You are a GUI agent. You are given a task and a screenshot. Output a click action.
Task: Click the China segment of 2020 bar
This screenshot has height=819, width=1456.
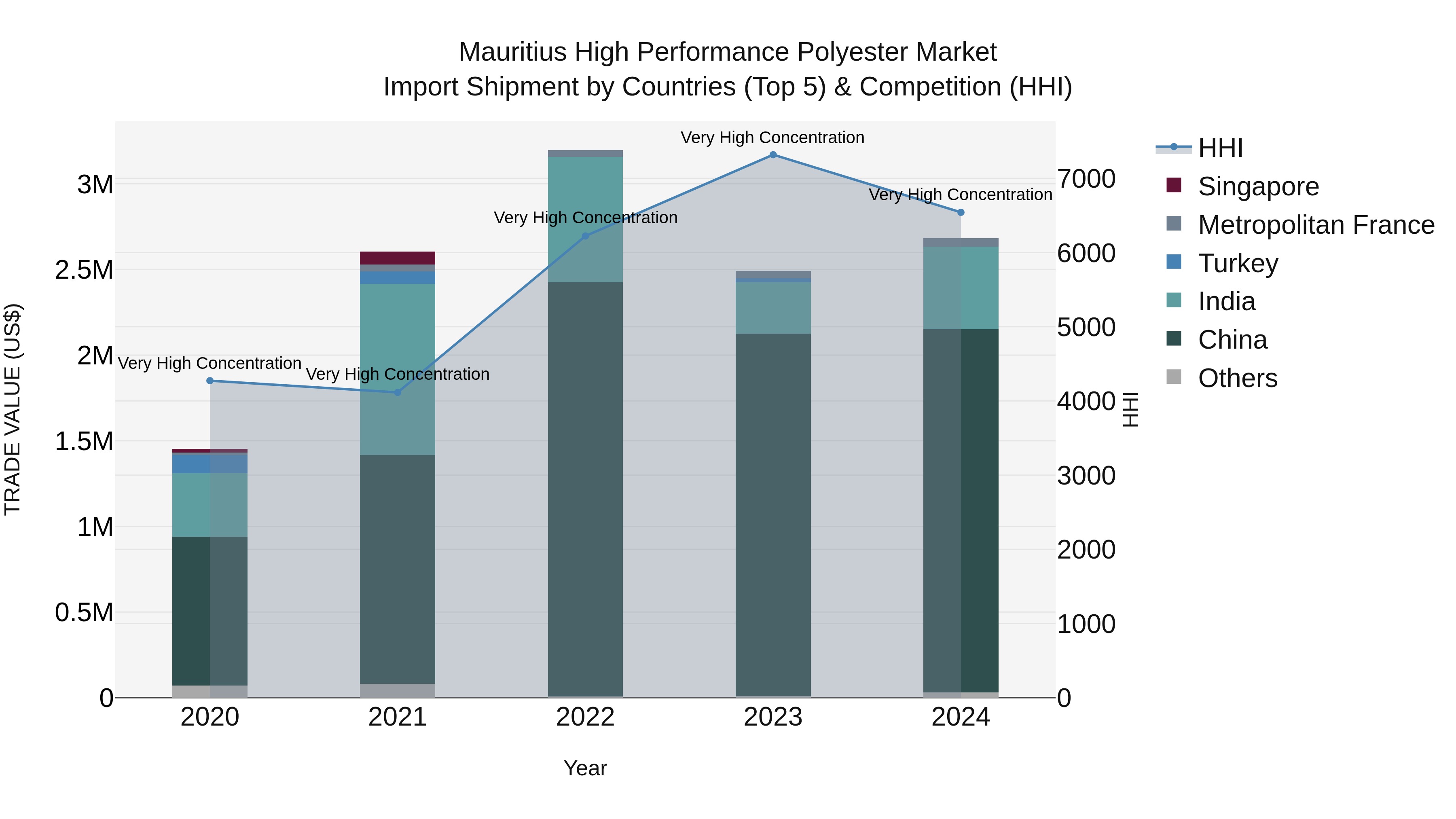click(210, 611)
